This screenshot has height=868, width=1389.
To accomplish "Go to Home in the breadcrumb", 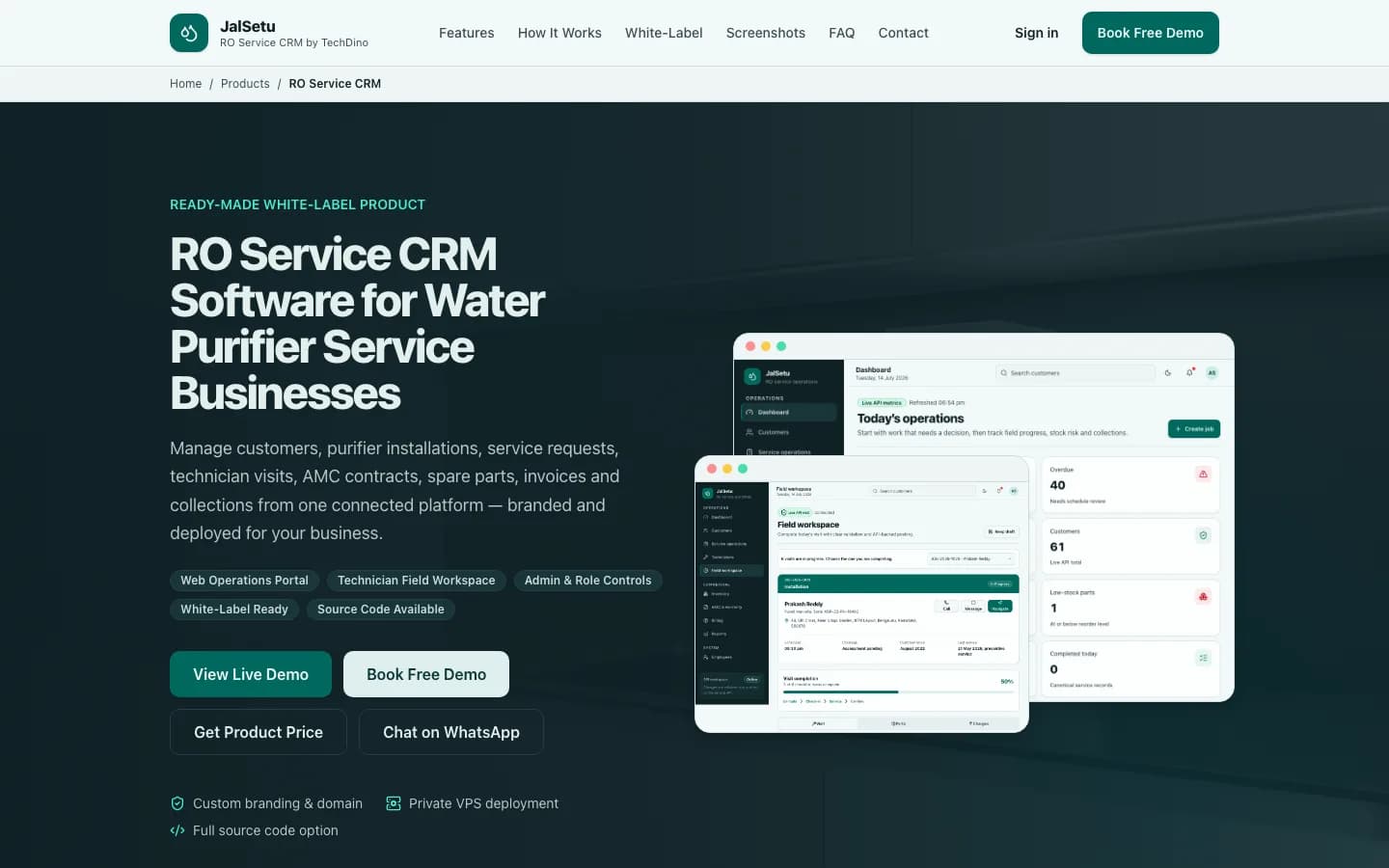I will (x=186, y=84).
